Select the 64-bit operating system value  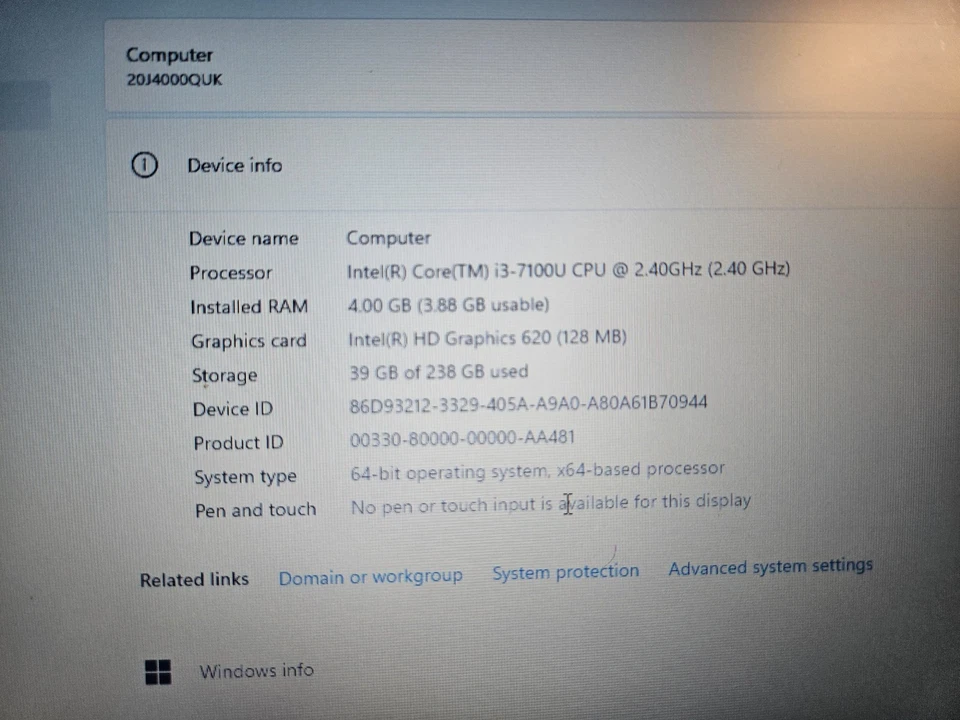point(538,471)
